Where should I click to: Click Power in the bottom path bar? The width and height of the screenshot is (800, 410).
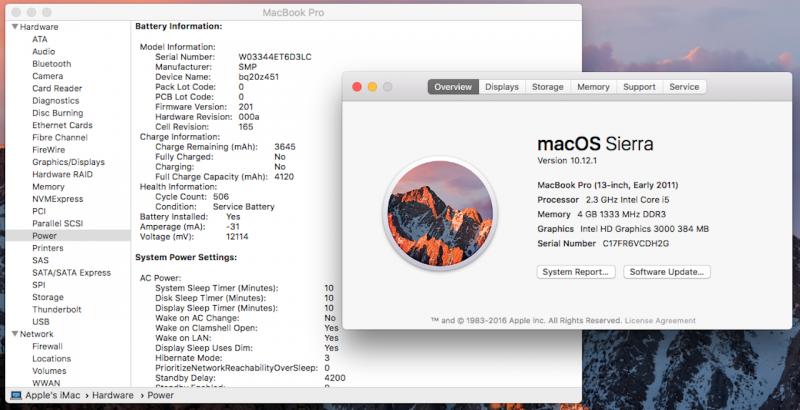click(160, 395)
